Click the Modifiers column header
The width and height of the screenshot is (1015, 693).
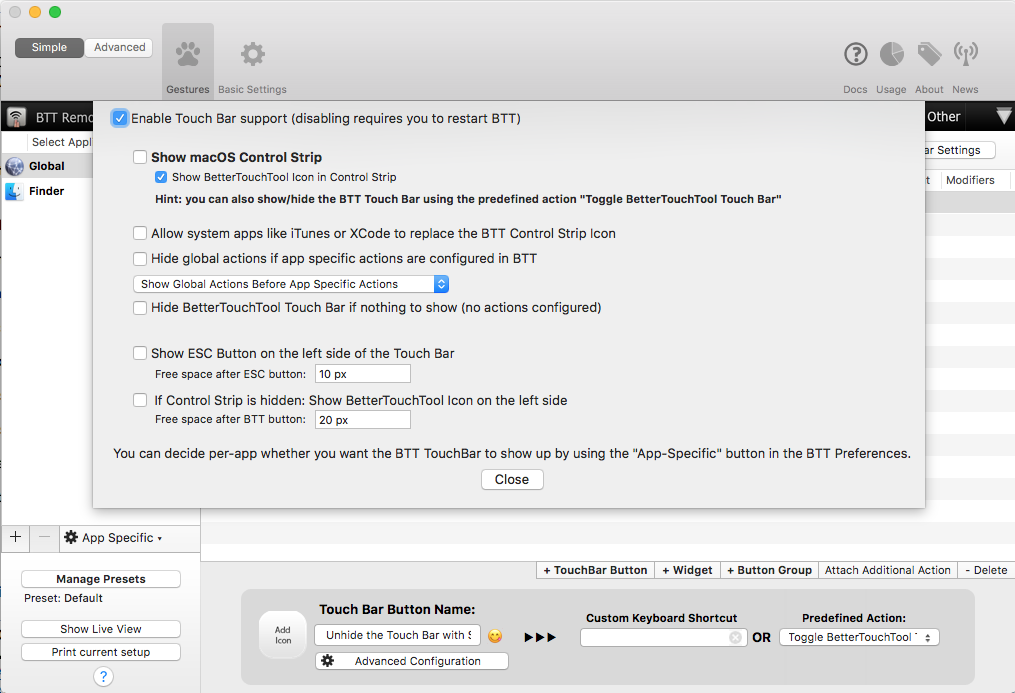[x=970, y=181]
